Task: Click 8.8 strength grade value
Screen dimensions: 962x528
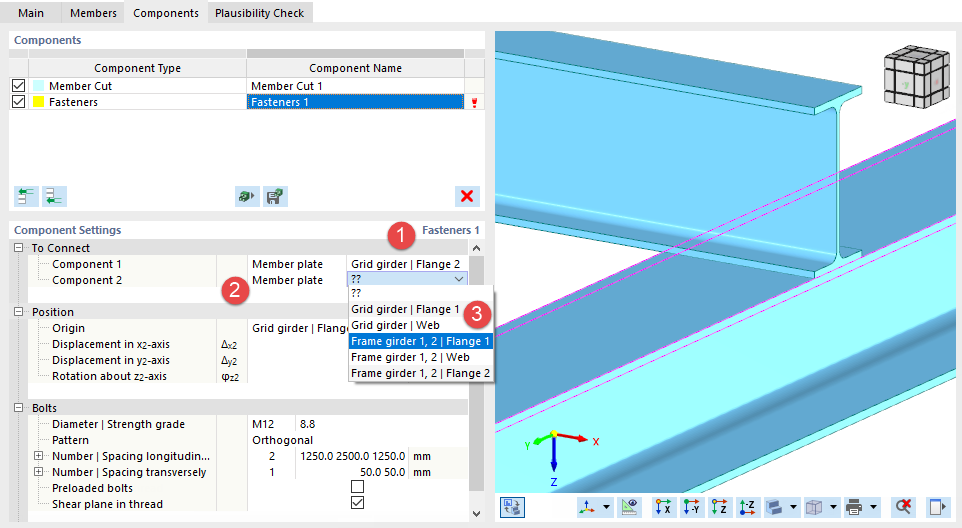Action: coord(307,424)
